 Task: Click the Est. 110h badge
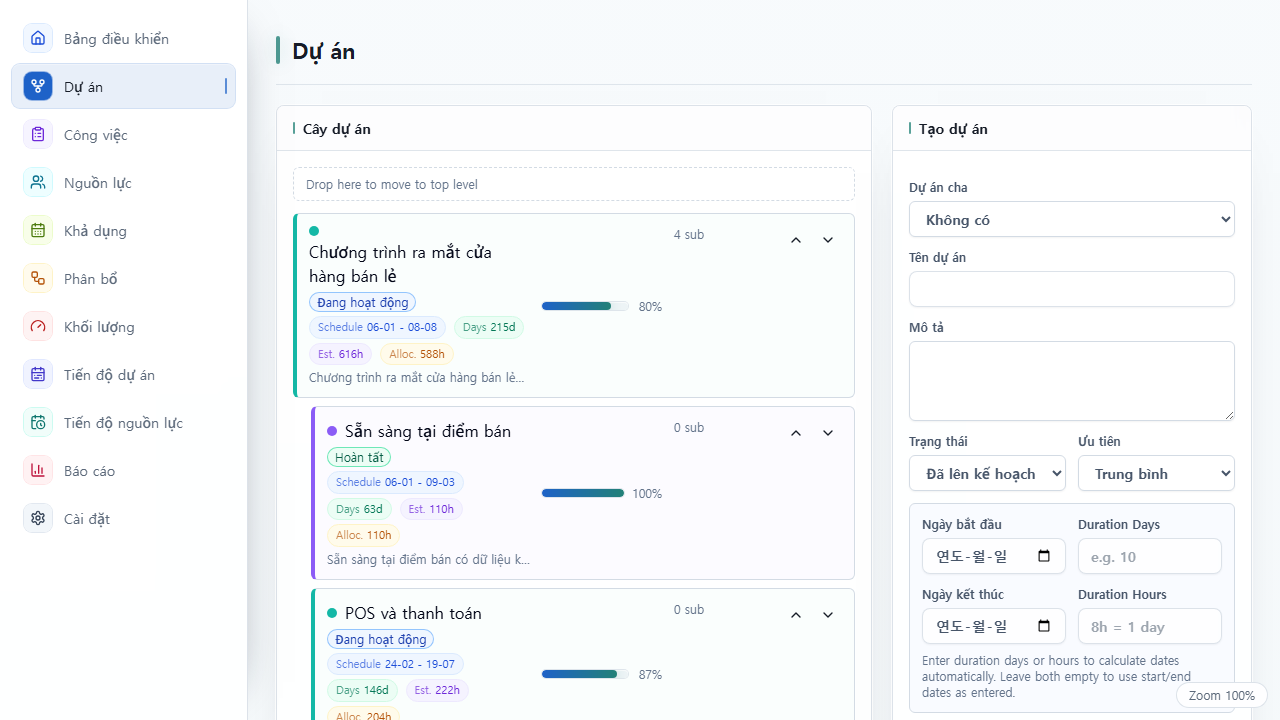pyautogui.click(x=431, y=509)
